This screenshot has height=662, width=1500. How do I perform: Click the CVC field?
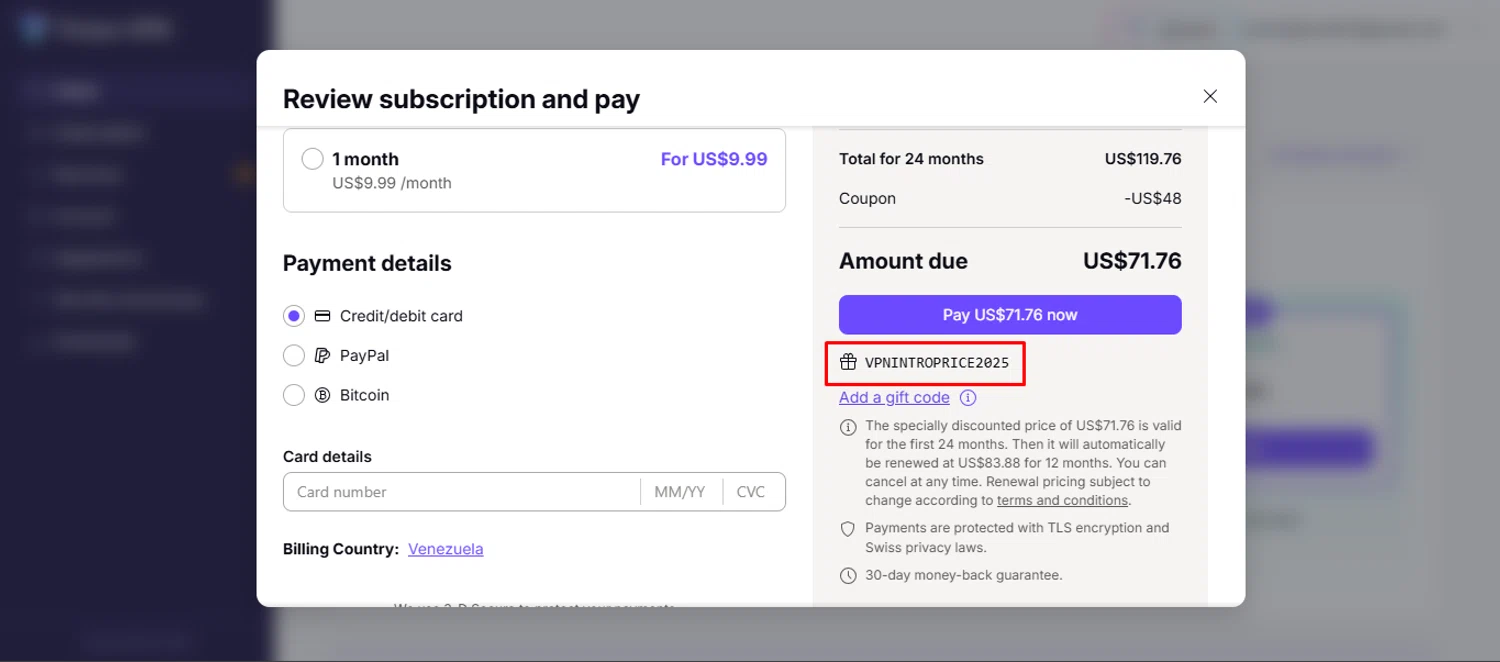pyautogui.click(x=751, y=492)
